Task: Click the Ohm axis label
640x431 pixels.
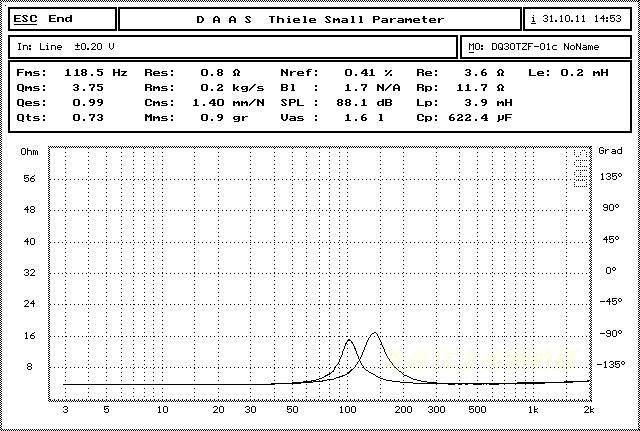Action: point(29,152)
